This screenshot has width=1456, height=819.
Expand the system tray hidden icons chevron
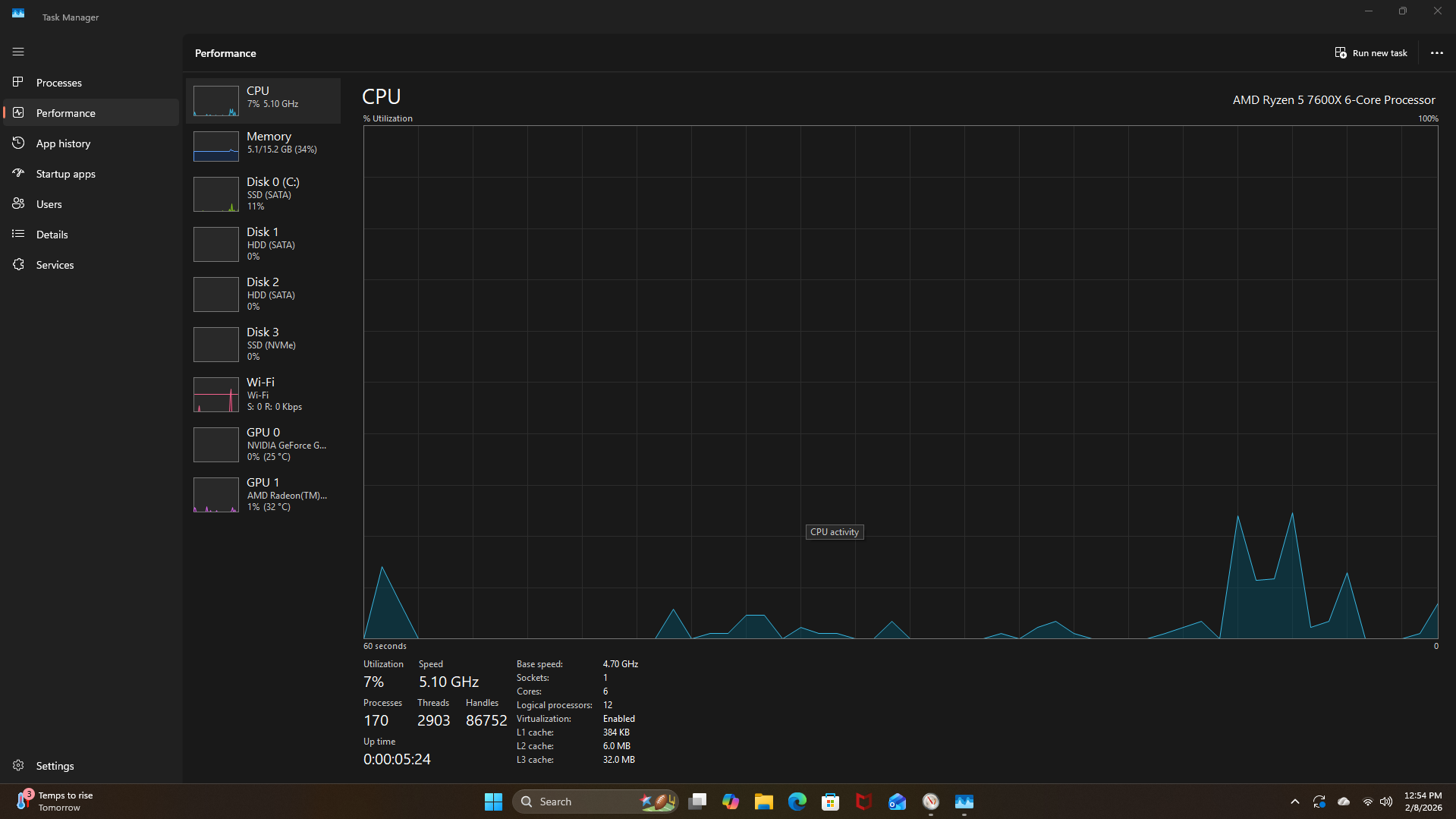pyautogui.click(x=1295, y=802)
